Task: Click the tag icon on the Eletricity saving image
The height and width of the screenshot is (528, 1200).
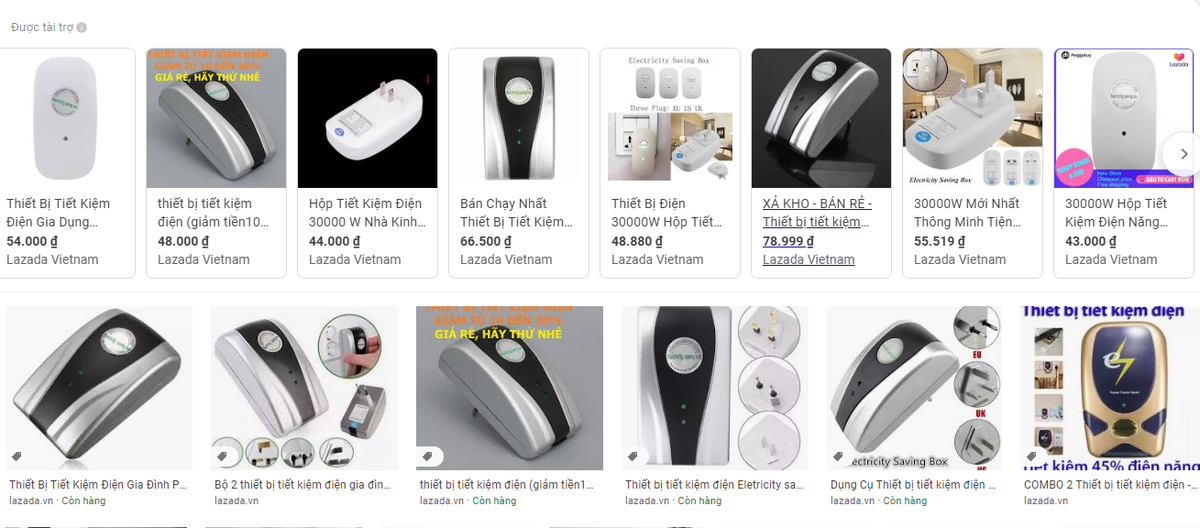Action: tap(633, 456)
